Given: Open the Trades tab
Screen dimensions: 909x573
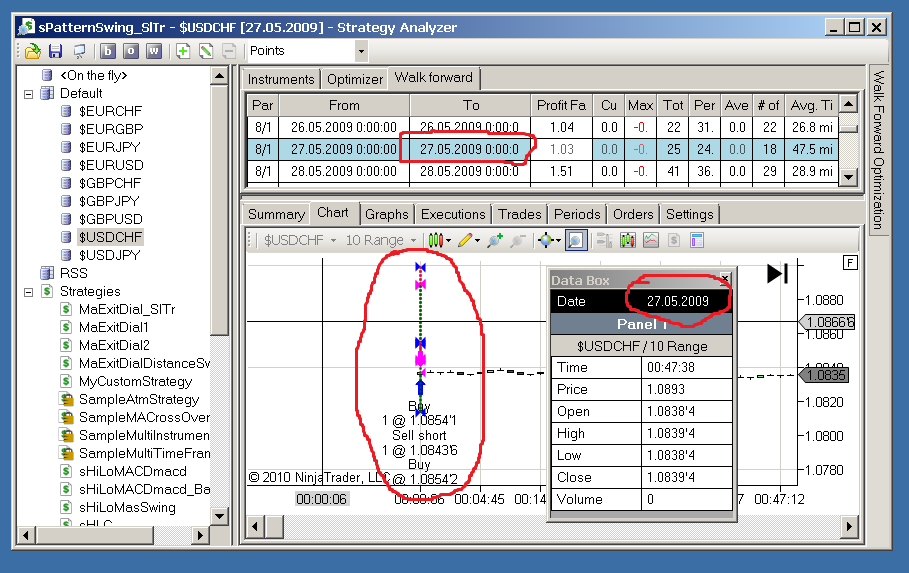Looking at the screenshot, I should (x=519, y=215).
